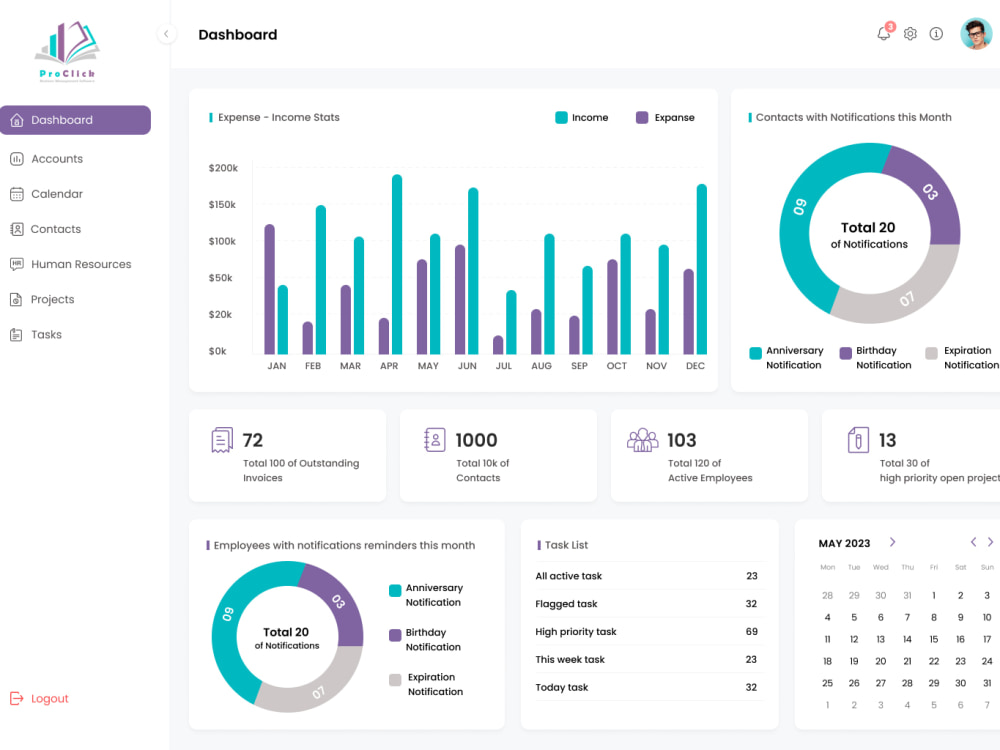Toggle the Income legend swatch

pyautogui.click(x=561, y=117)
